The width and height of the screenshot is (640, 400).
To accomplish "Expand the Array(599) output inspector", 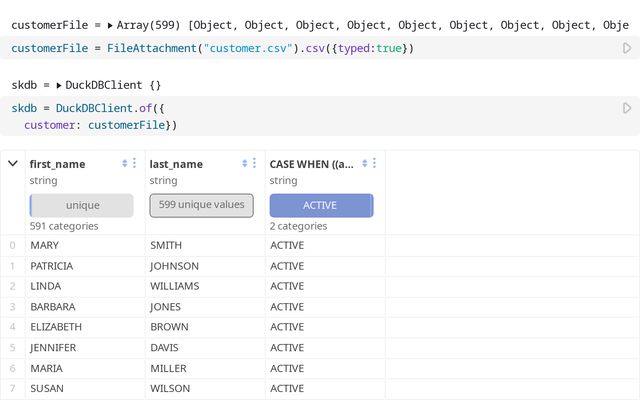I will click(x=110, y=24).
